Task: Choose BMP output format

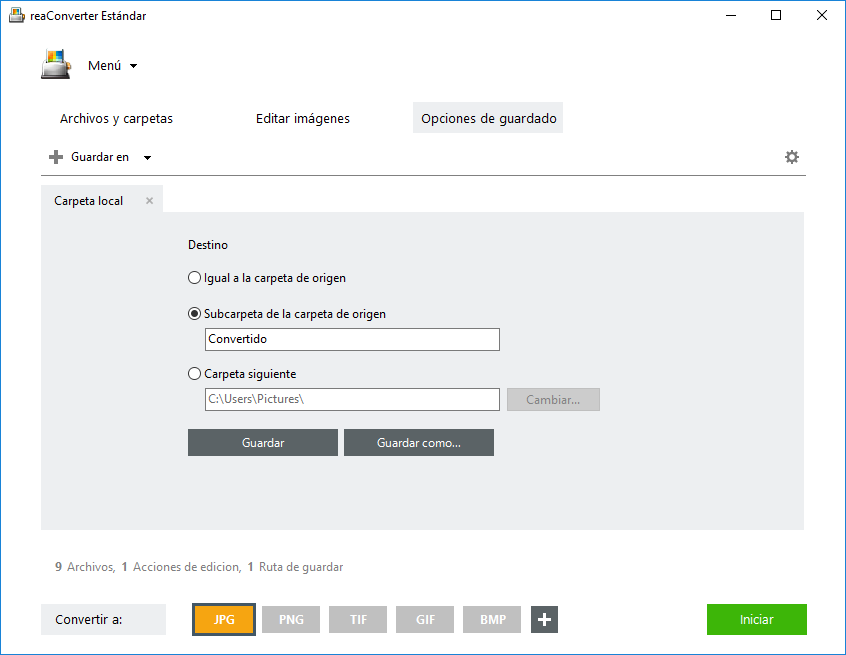Action: point(492,619)
